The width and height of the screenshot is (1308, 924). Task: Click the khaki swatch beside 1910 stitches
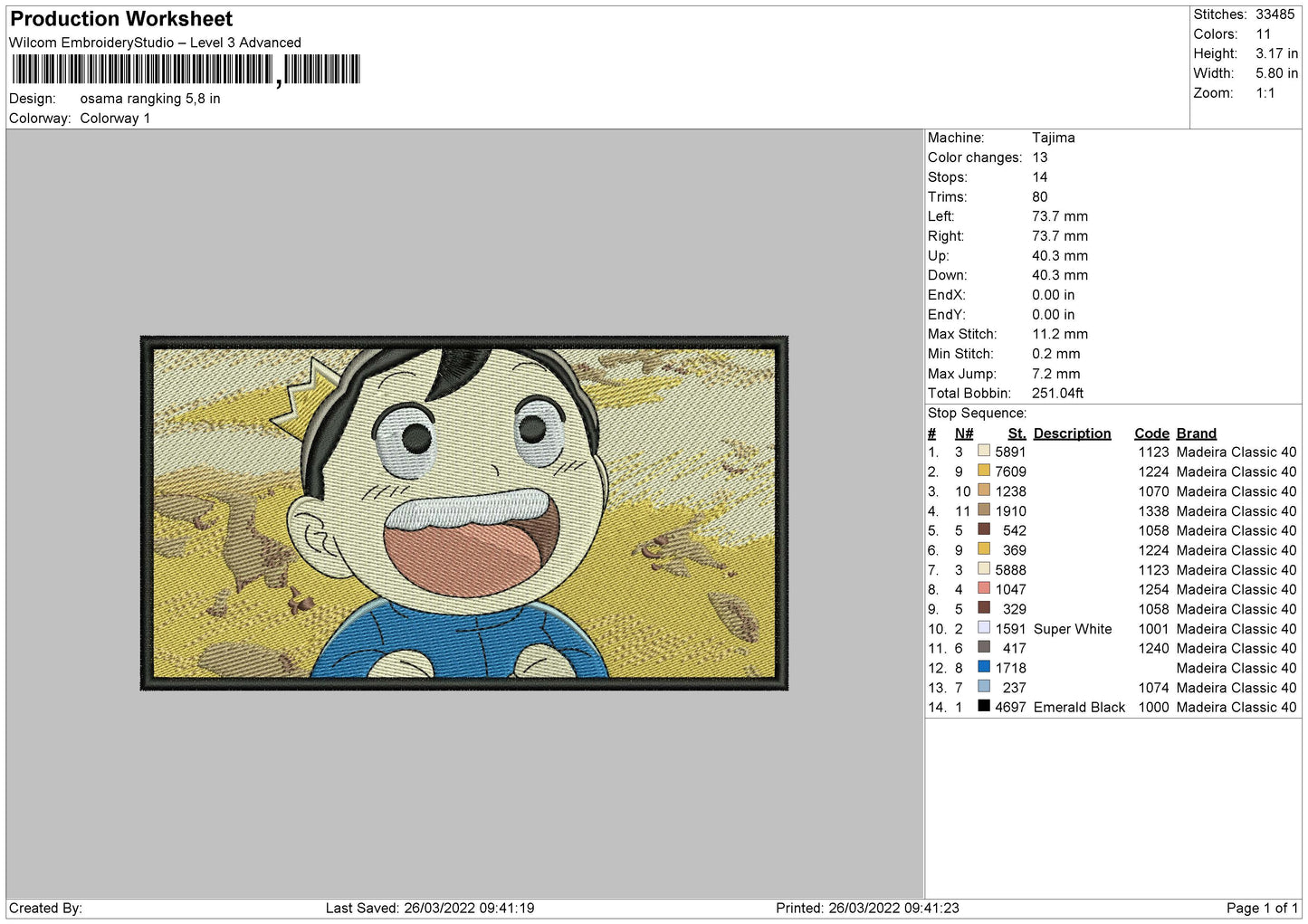pos(984,510)
